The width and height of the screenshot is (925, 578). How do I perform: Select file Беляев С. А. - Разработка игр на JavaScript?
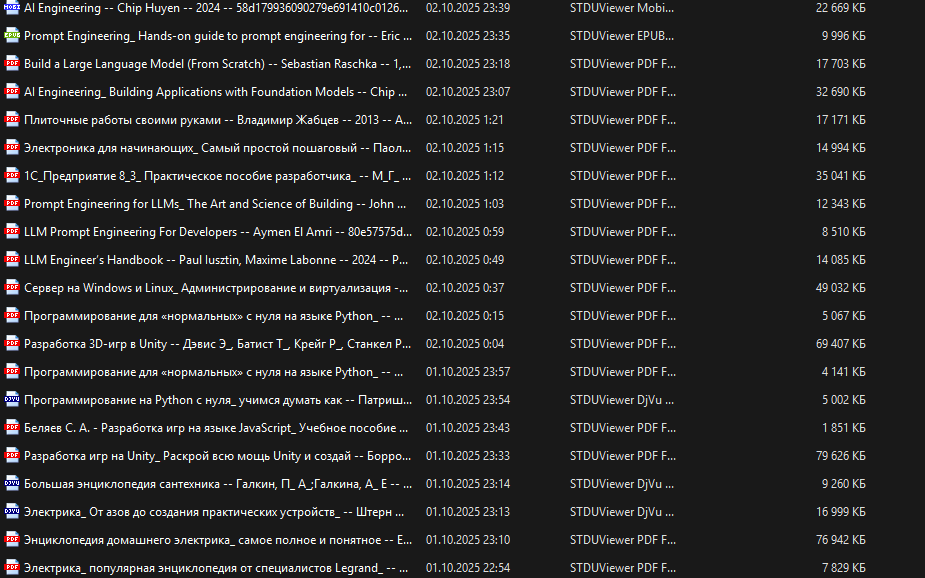pyautogui.click(x=216, y=428)
